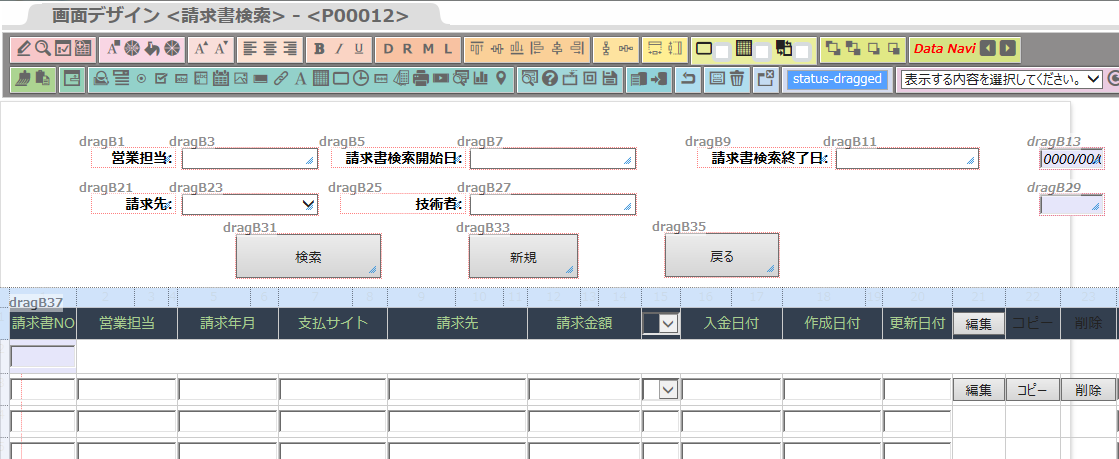Image resolution: width=1119 pixels, height=459 pixels.
Task: Increase font size with A-up icon
Action: 201,49
